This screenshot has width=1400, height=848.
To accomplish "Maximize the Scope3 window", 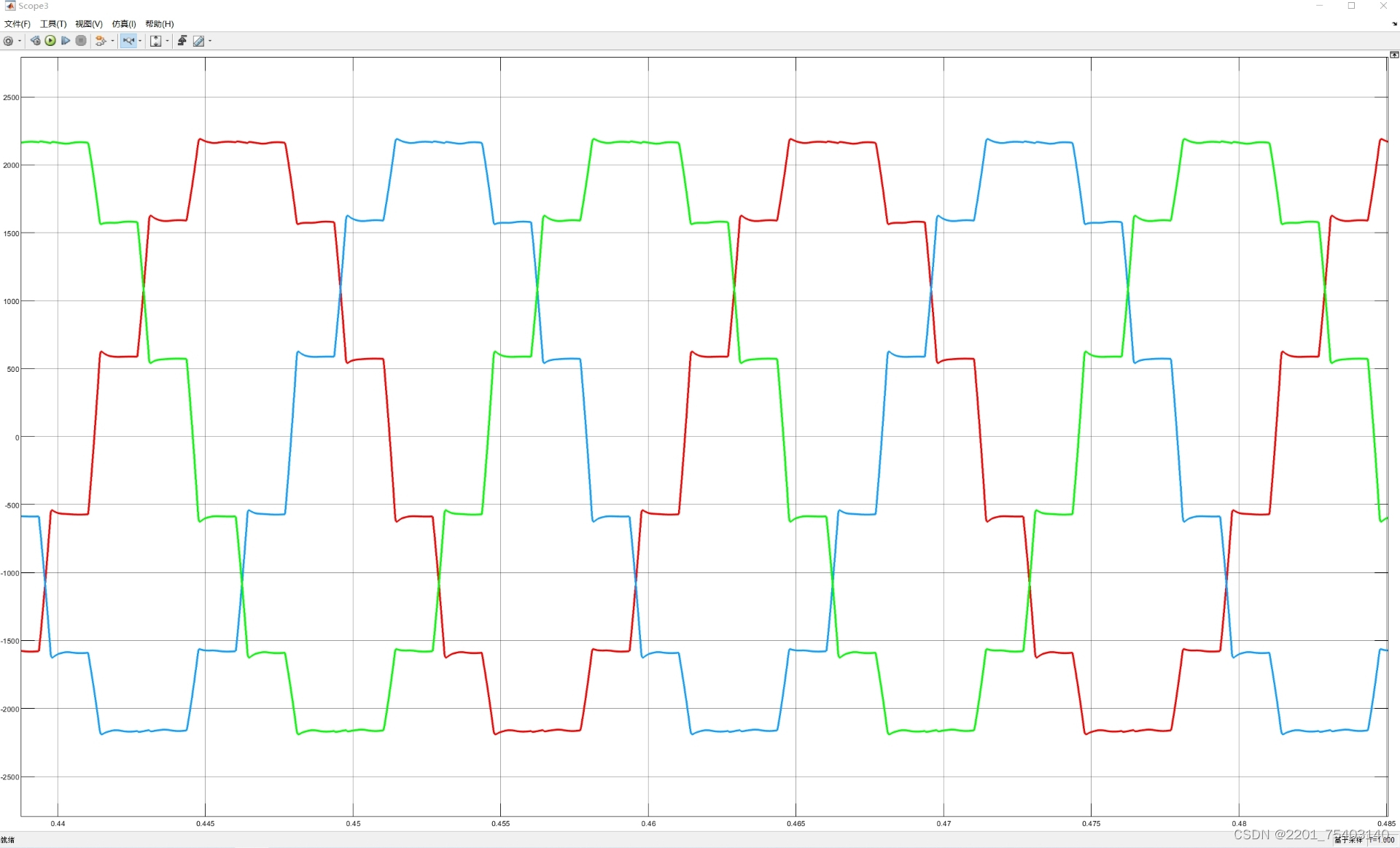I will coord(1351,6).
